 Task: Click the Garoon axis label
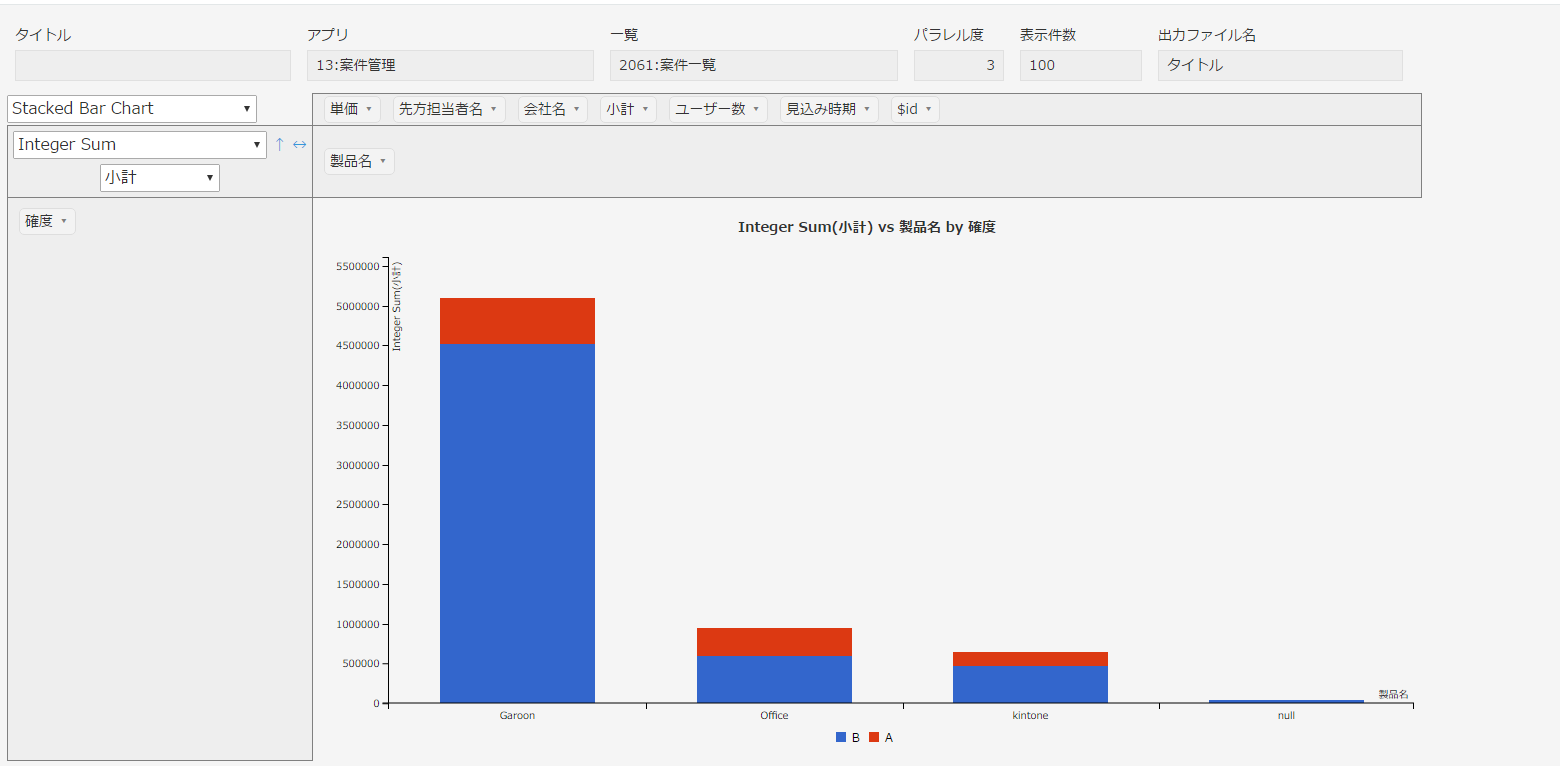(517, 716)
